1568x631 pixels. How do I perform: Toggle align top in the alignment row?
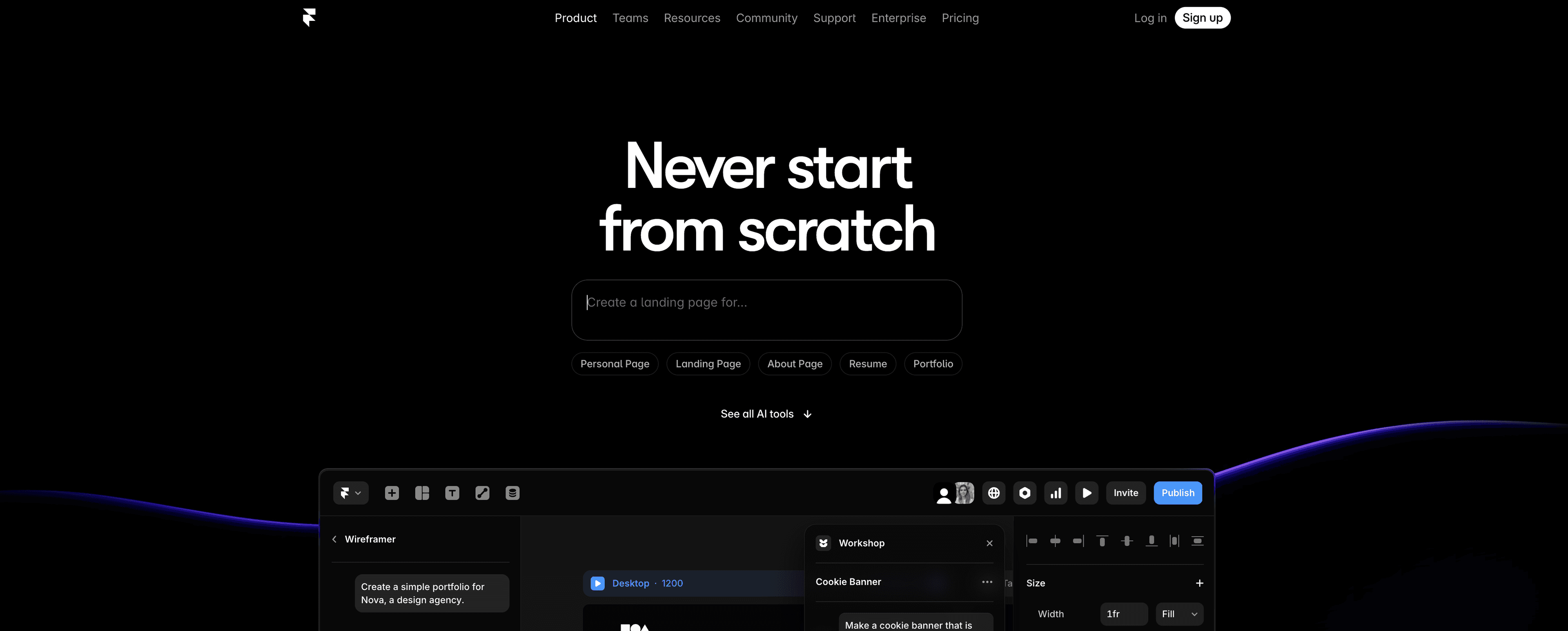click(1102, 540)
